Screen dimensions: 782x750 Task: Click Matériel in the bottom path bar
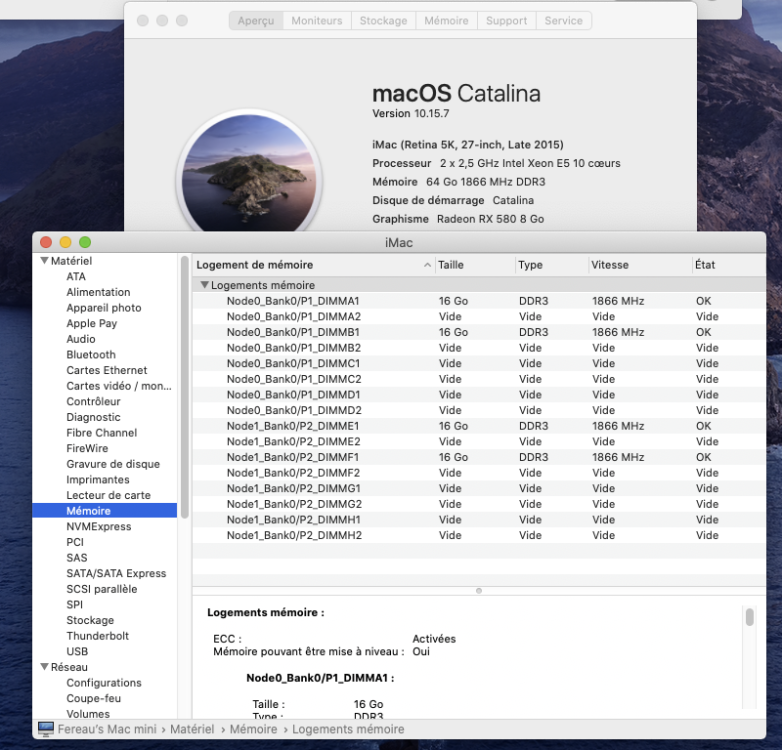pos(192,729)
